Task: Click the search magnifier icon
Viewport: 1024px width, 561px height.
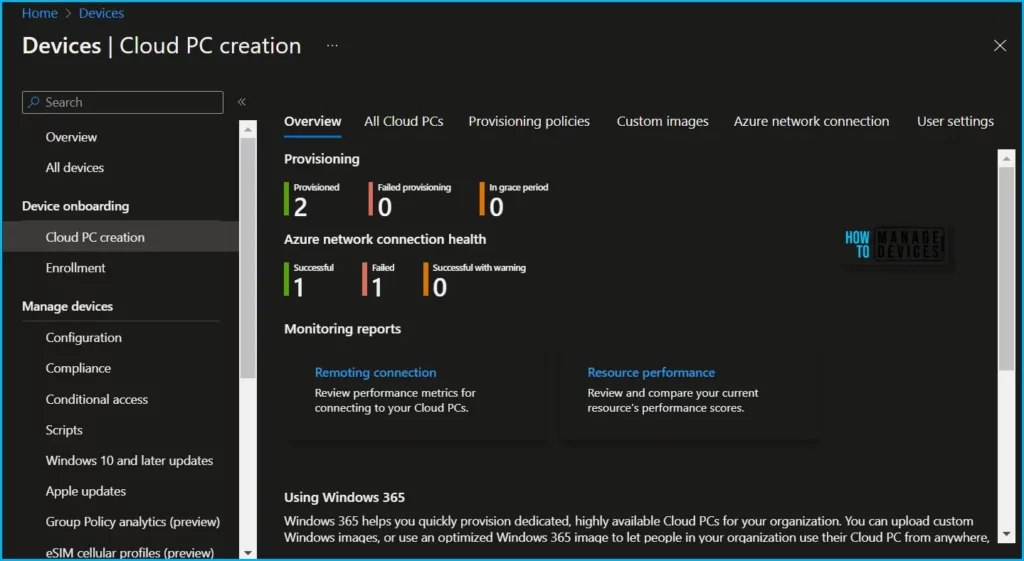Action: [34, 103]
